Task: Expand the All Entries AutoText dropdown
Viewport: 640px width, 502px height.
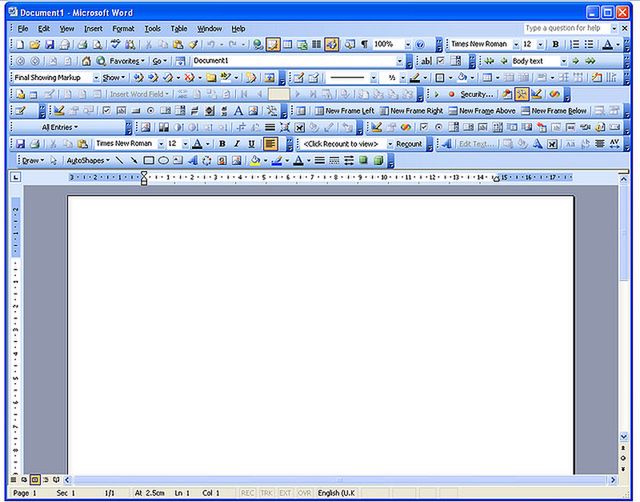Action: click(x=60, y=127)
